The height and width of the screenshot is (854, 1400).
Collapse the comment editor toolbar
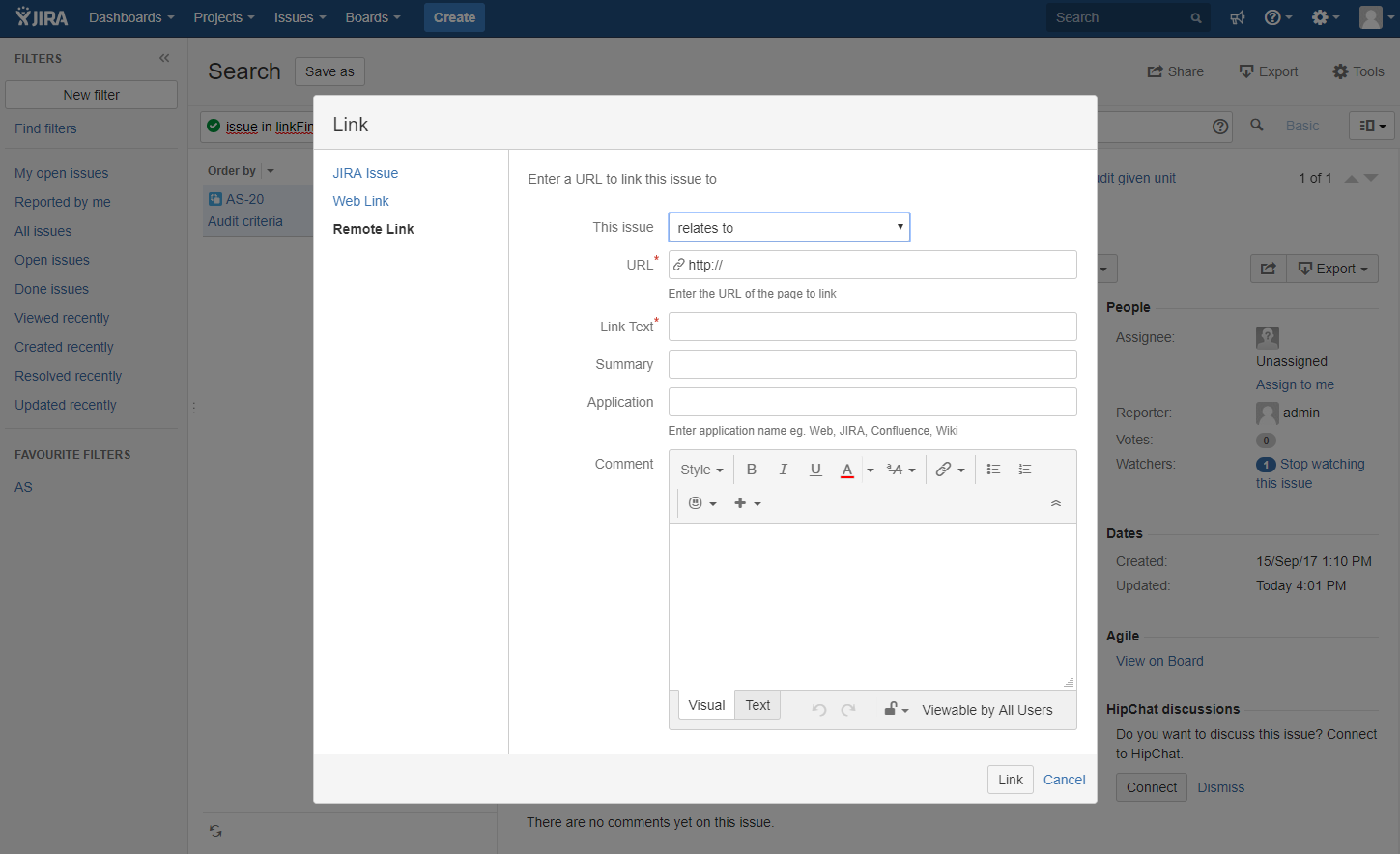point(1056,503)
